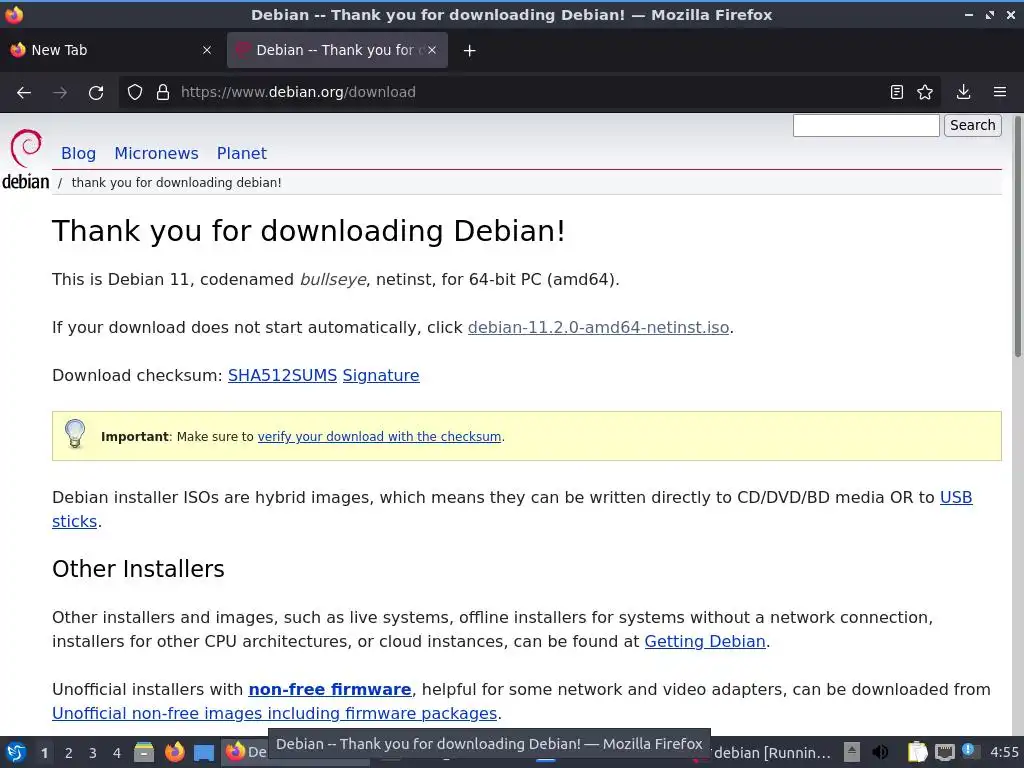The width and height of the screenshot is (1024, 768).
Task: Open the Getting Debian link
Action: pyautogui.click(x=705, y=641)
